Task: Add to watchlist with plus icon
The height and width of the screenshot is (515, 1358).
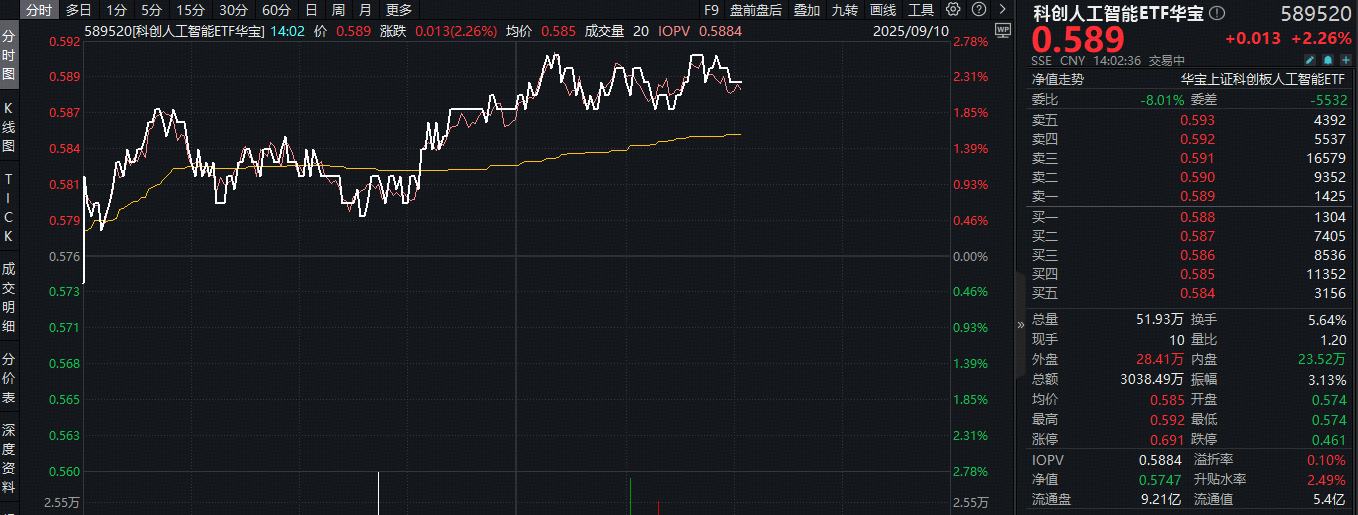Action: click(x=1345, y=60)
